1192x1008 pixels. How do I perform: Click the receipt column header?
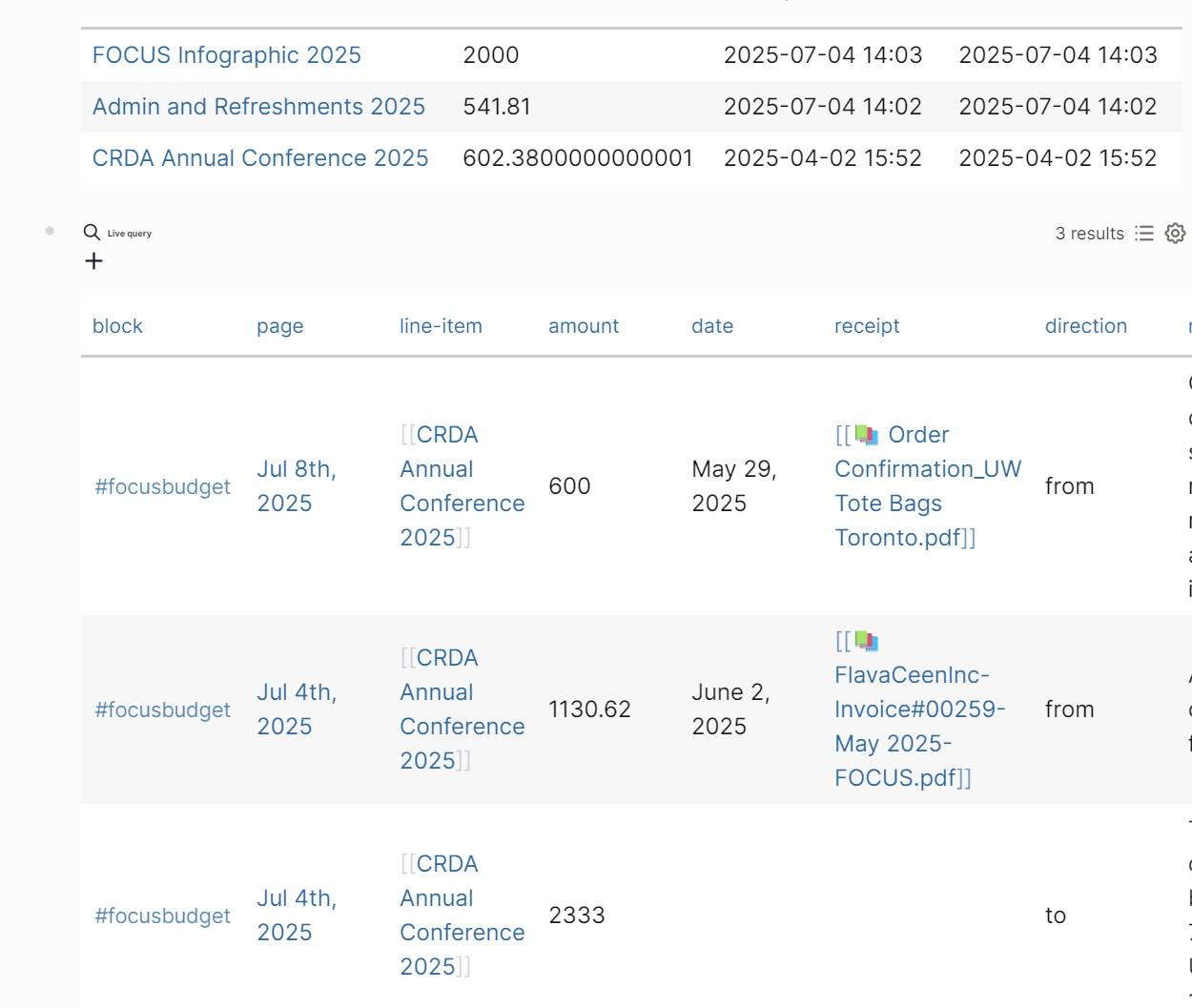[x=866, y=326]
